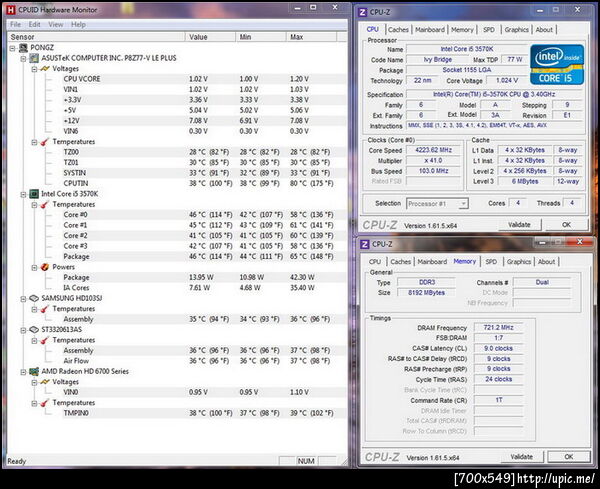Click the DRAM Frequency 721.2 MHz value
Viewport: 600px width, 489px height.
point(498,328)
